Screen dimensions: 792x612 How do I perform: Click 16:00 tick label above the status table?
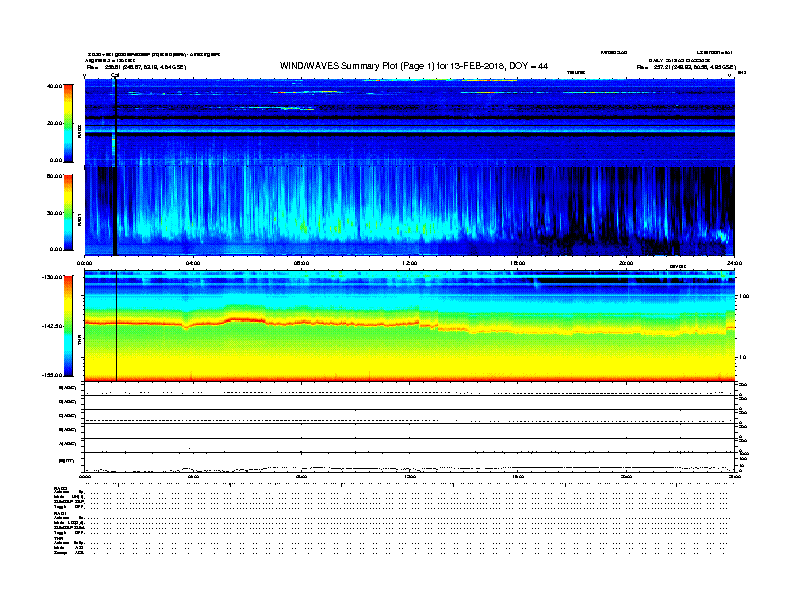coord(518,477)
